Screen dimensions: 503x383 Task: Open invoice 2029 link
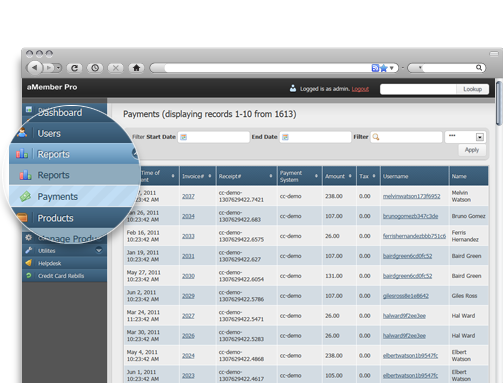tap(188, 296)
